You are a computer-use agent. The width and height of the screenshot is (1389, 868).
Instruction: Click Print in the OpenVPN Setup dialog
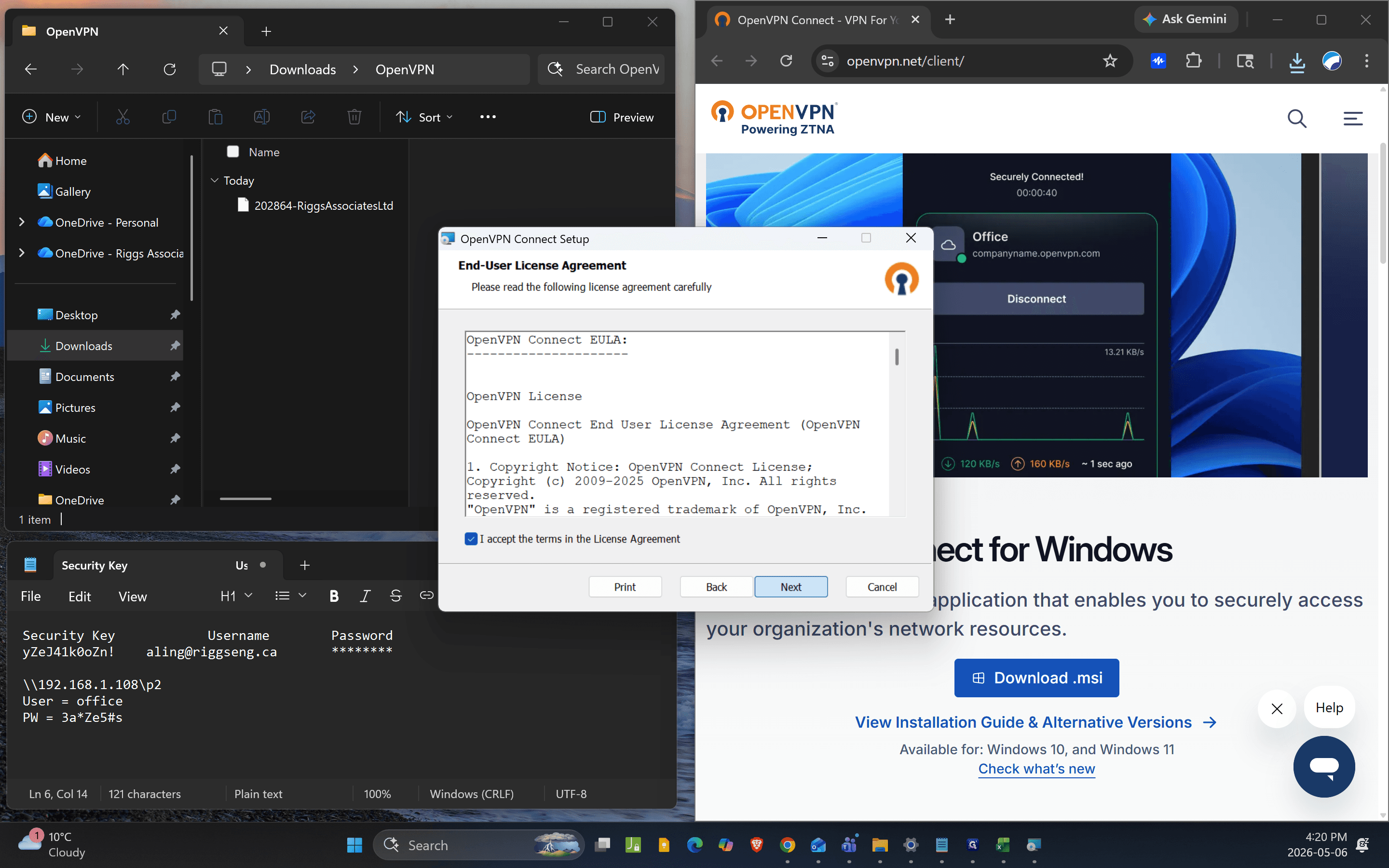[625, 587]
